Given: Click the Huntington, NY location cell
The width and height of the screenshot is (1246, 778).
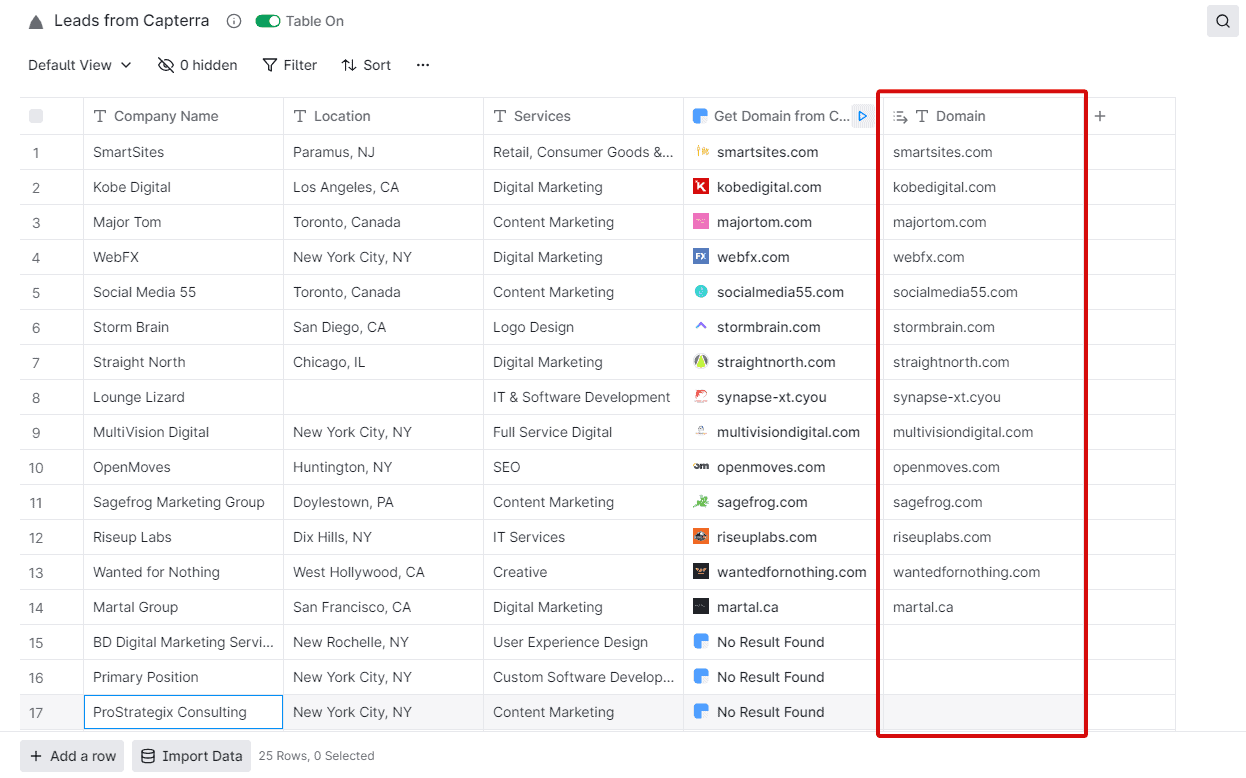Looking at the screenshot, I should tap(384, 467).
